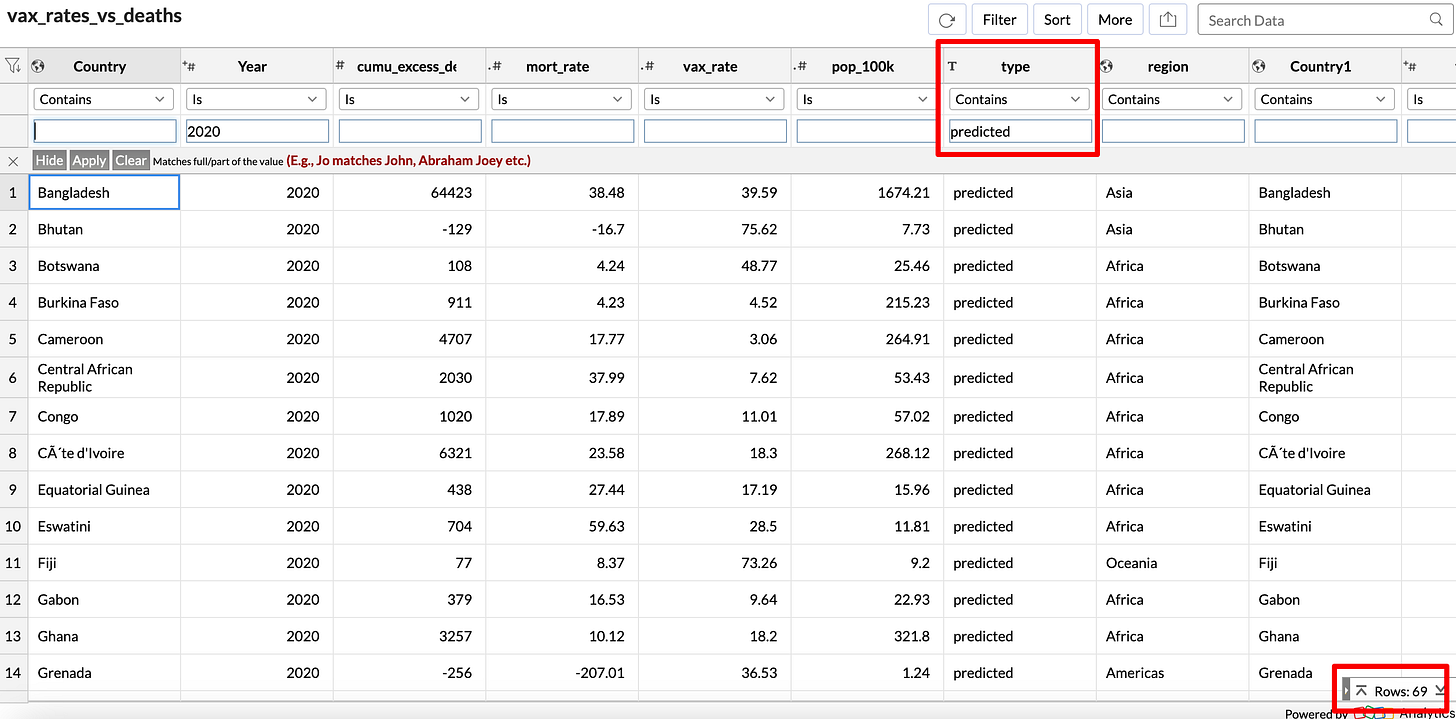Click the globe icon in region header
Viewport: 1456px width, 719px height.
click(x=1107, y=66)
